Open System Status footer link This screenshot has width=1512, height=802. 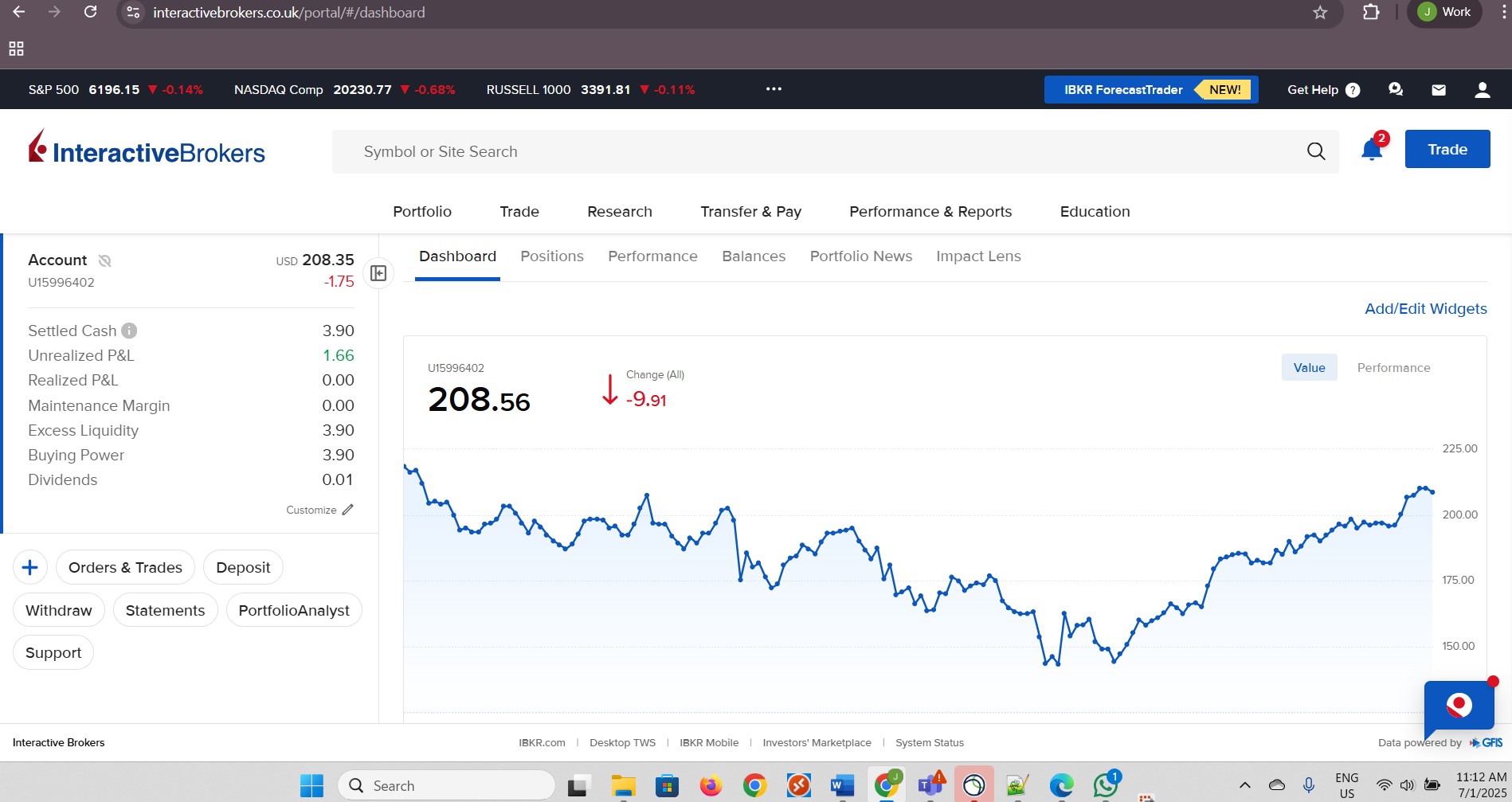pyautogui.click(x=929, y=743)
